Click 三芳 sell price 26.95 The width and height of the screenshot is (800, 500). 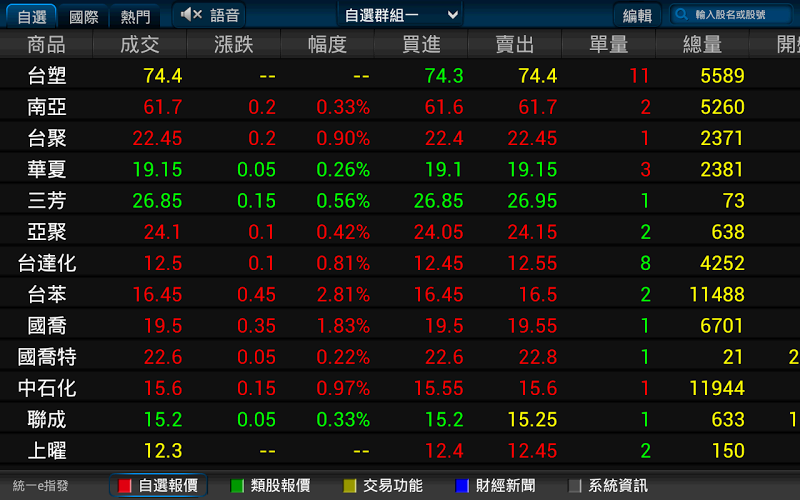532,201
